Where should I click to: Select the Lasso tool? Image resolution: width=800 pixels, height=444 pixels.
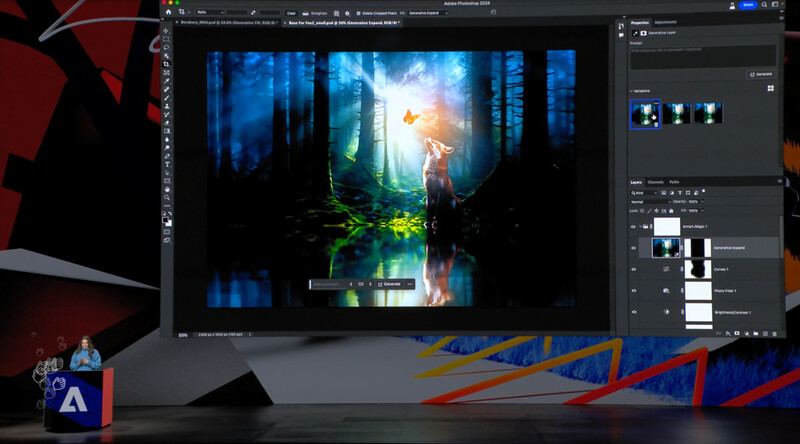tap(166, 47)
